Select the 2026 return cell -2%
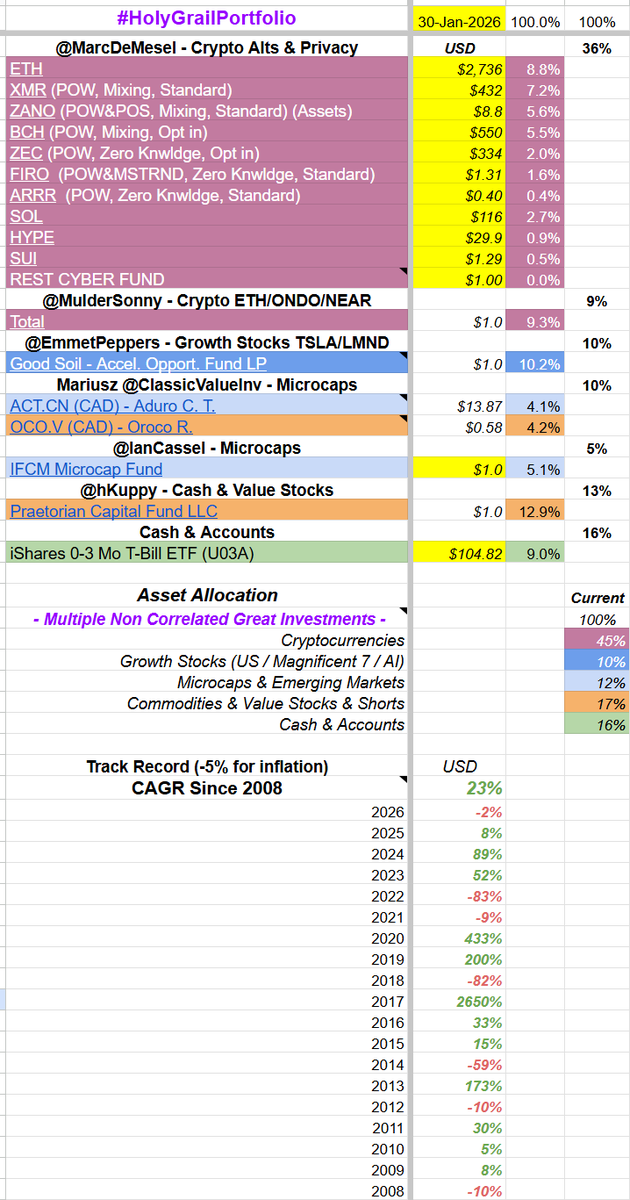 (x=460, y=812)
